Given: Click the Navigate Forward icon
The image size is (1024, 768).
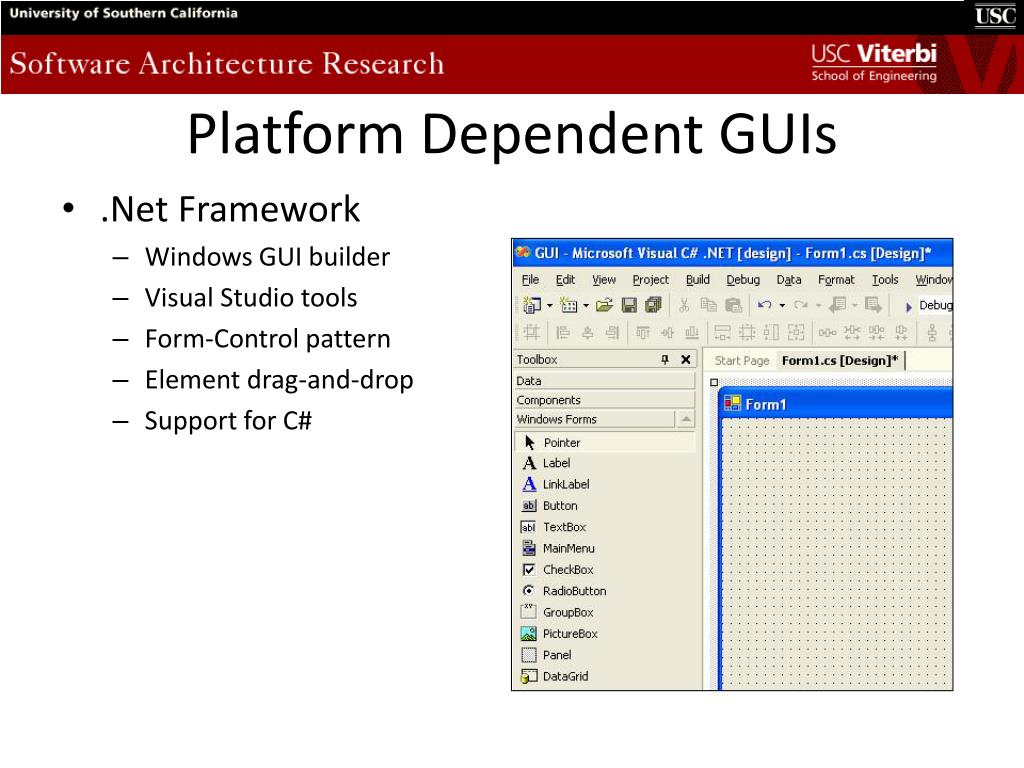Looking at the screenshot, I should (872, 304).
